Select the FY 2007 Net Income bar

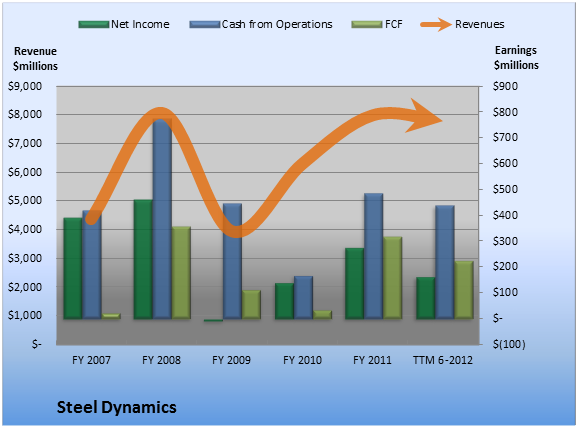click(73, 268)
